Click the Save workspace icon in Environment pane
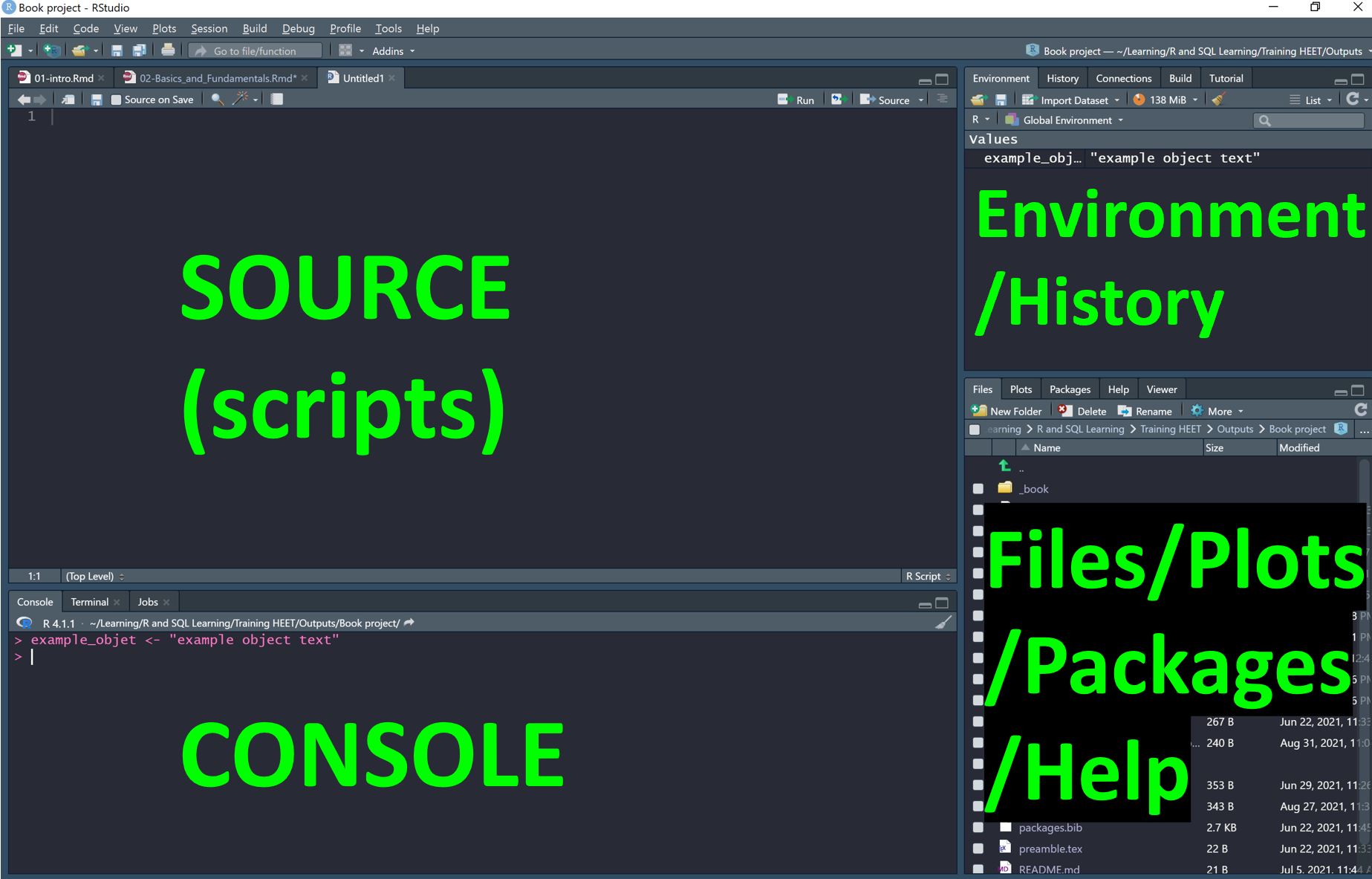This screenshot has height=879, width=1372. tap(1001, 100)
